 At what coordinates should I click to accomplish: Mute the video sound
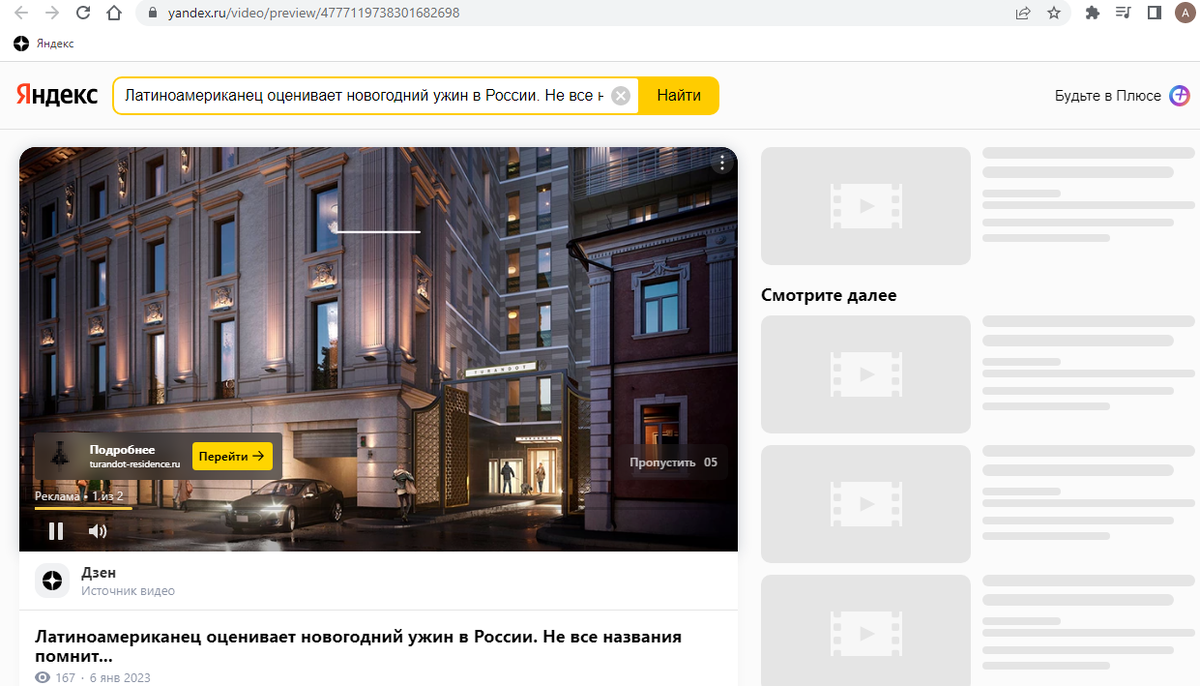(x=97, y=531)
